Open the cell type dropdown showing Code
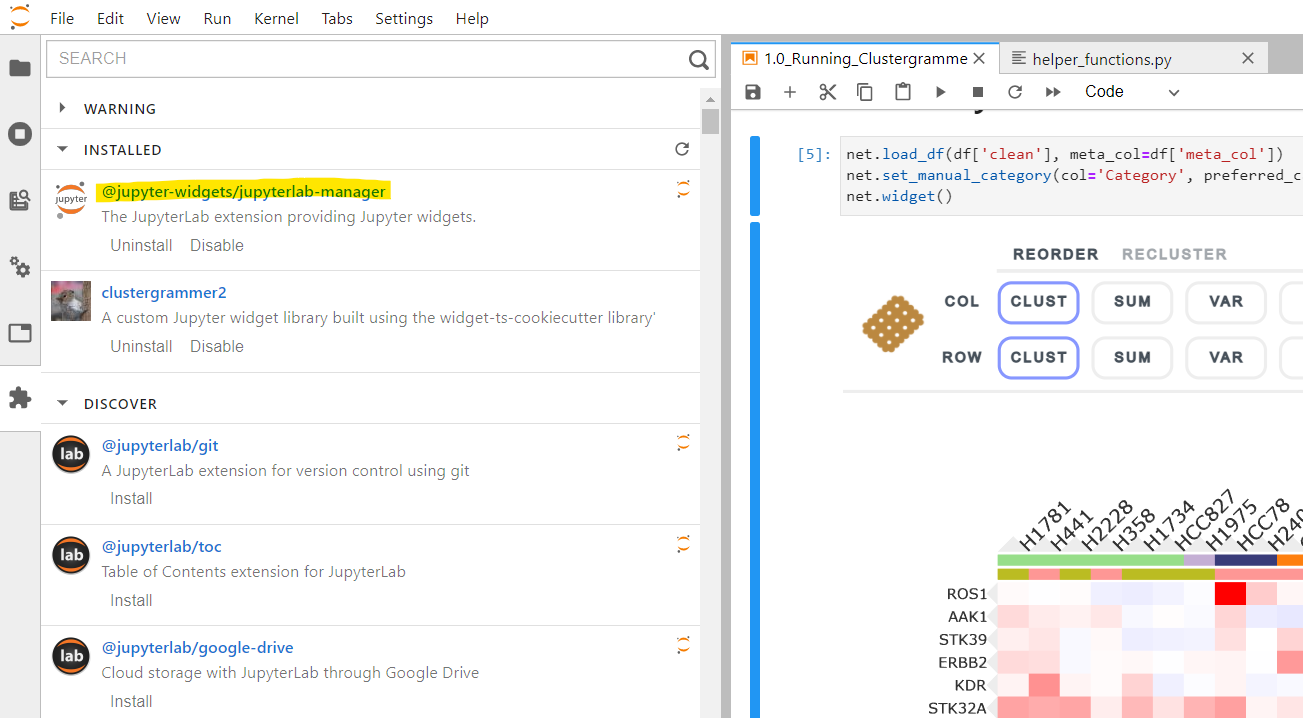This screenshot has height=718, width=1303. (1131, 91)
